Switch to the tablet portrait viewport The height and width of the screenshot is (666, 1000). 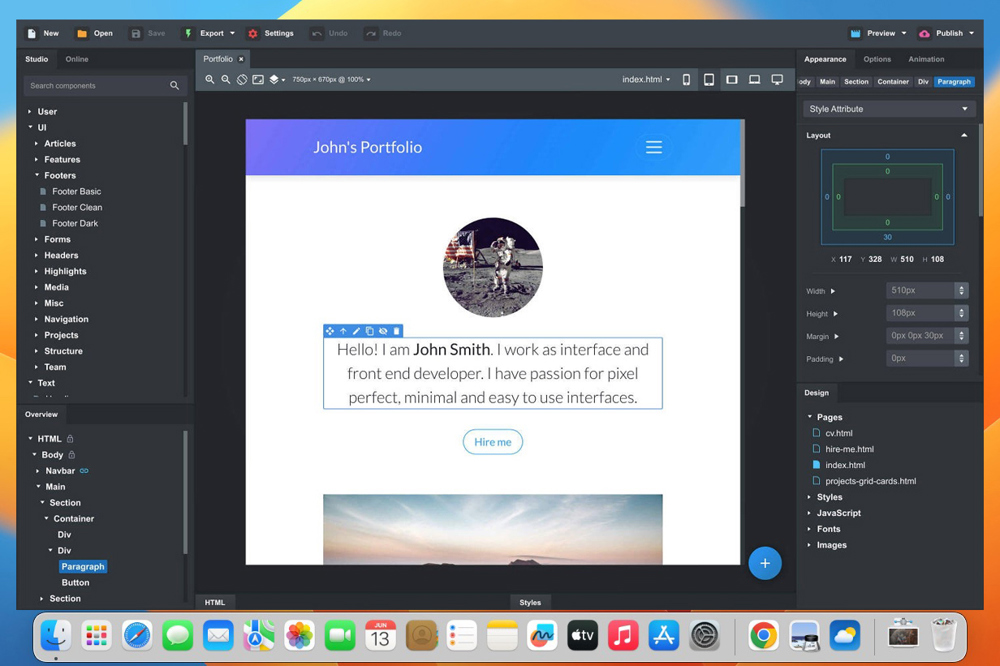pyautogui.click(x=709, y=80)
